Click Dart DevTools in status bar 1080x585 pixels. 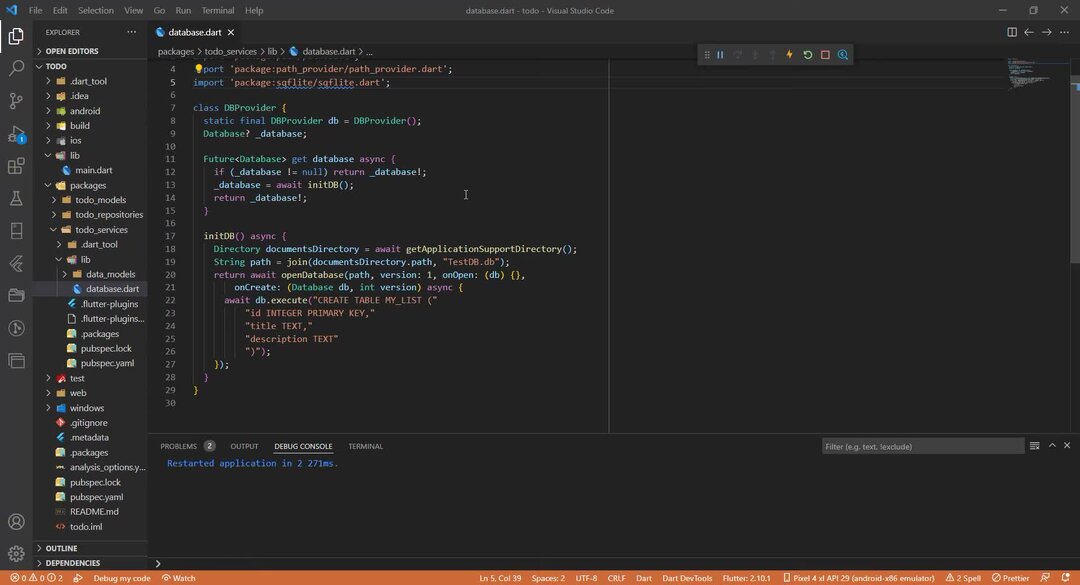[689, 578]
